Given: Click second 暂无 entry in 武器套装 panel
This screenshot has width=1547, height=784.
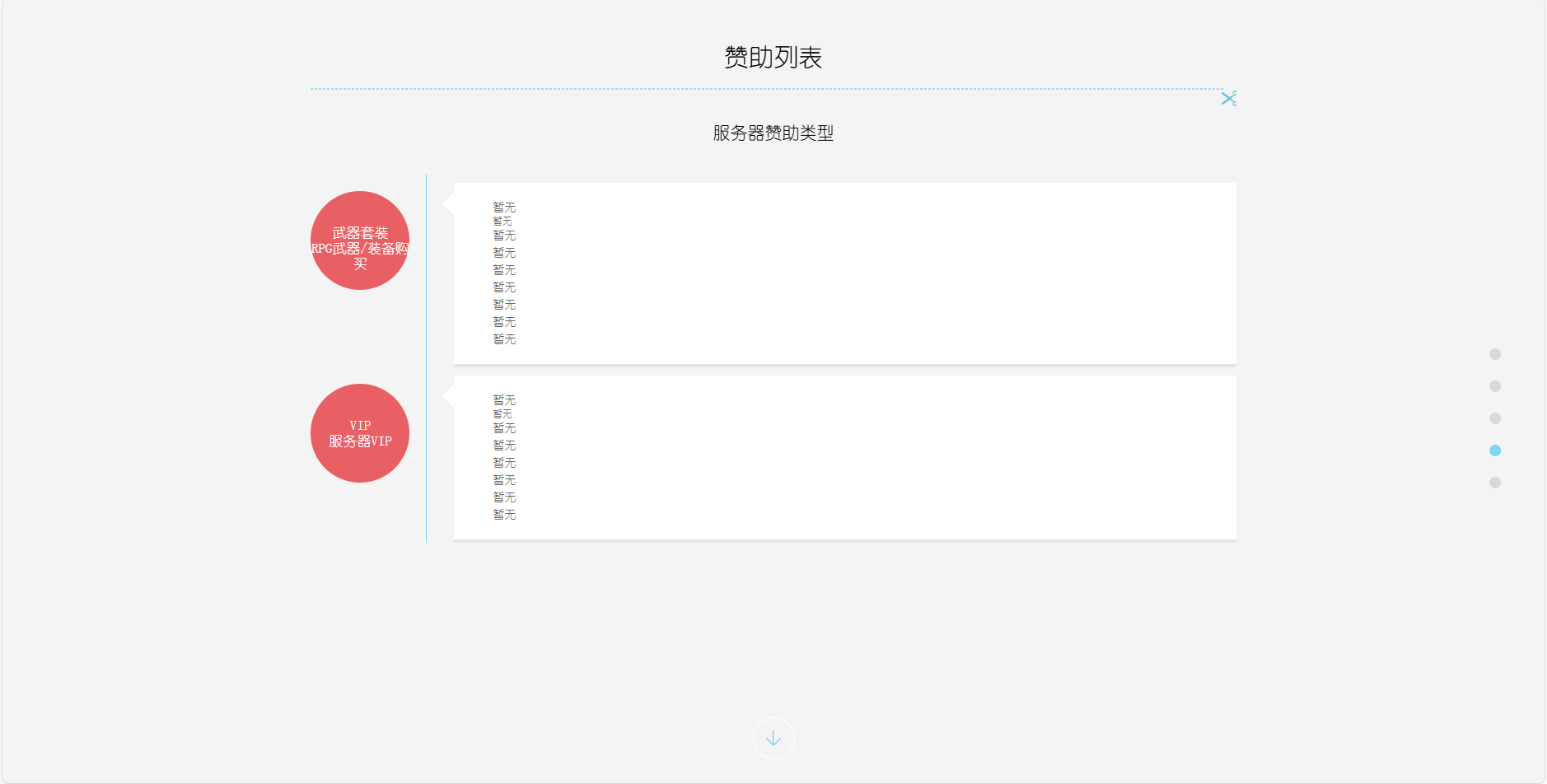Looking at the screenshot, I should click(x=502, y=222).
